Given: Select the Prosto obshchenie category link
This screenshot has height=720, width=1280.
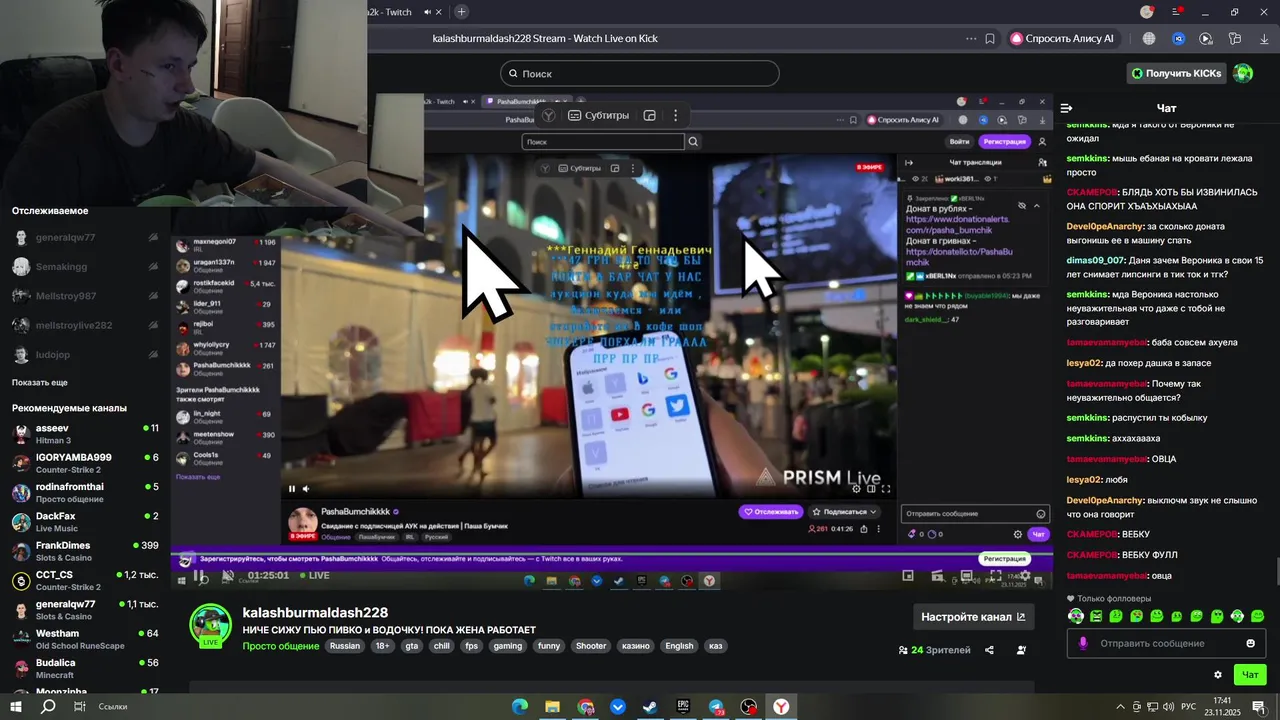Looking at the screenshot, I should tap(281, 646).
